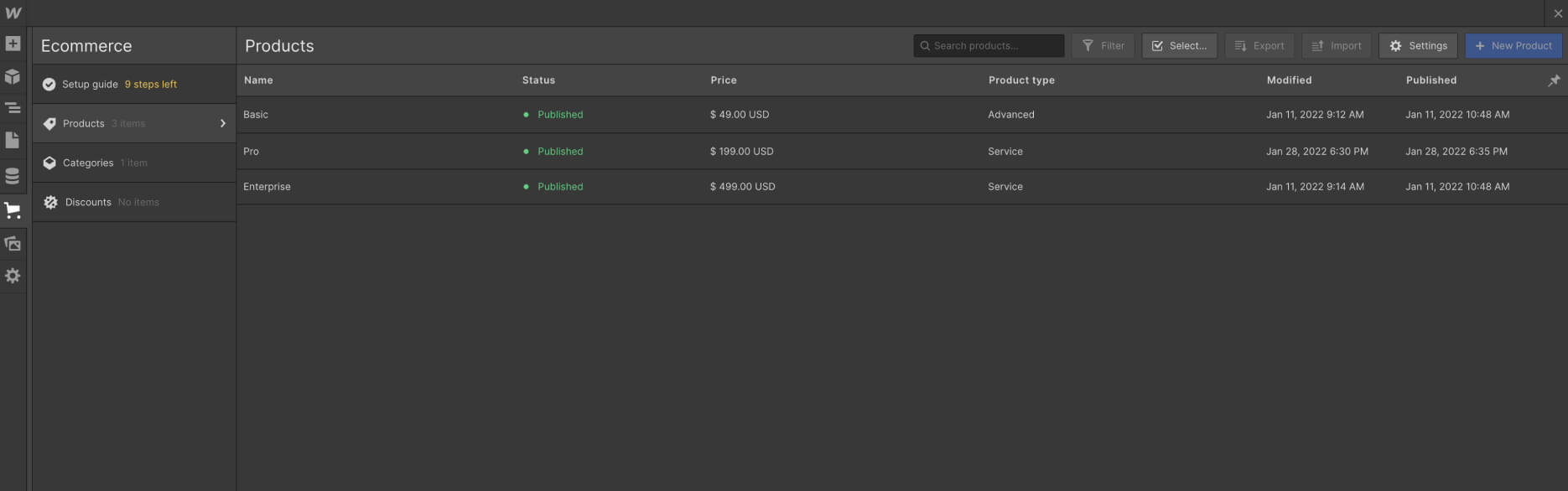Click the Select... checkbox button
Viewport: 1568px width, 491px height.
tap(1179, 46)
